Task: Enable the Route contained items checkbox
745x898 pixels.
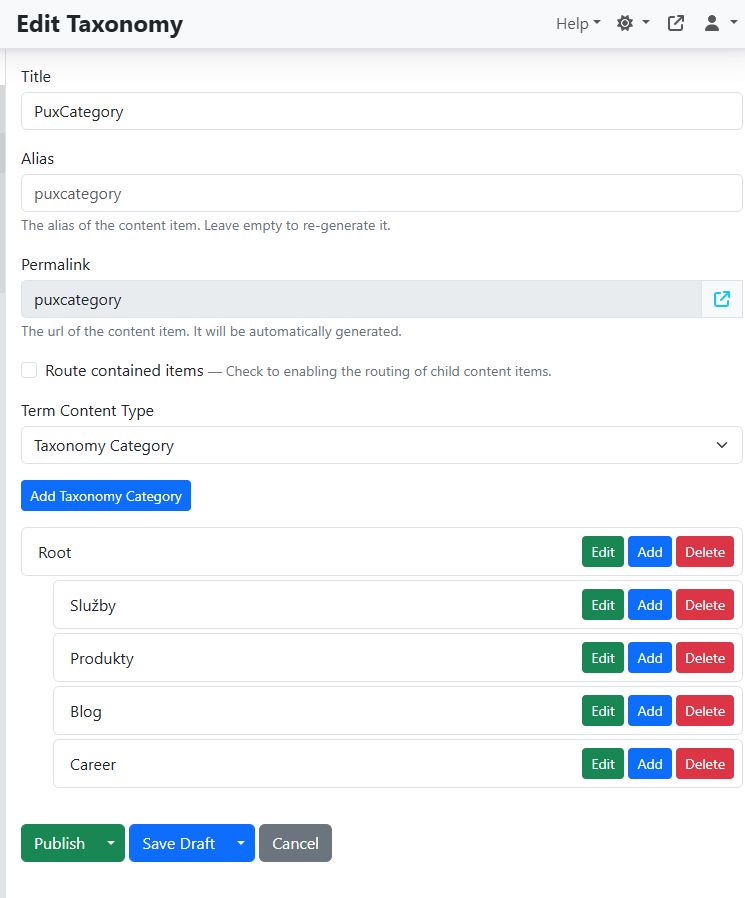Action: pyautogui.click(x=30, y=371)
